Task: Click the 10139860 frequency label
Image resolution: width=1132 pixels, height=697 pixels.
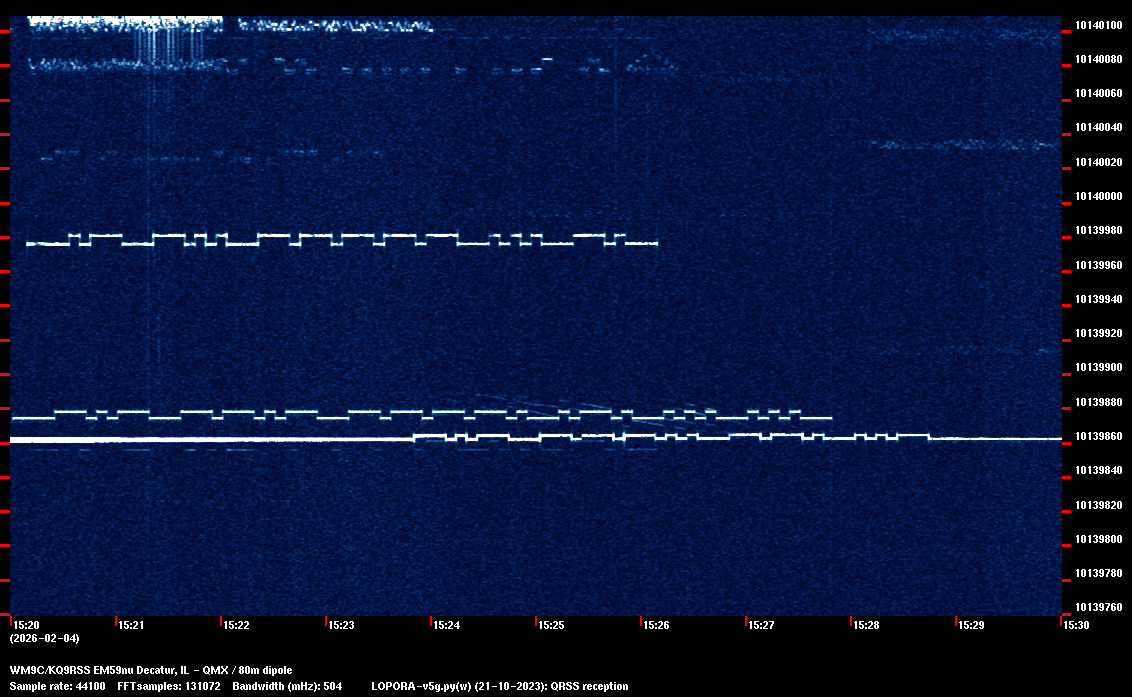Action: pos(1097,436)
